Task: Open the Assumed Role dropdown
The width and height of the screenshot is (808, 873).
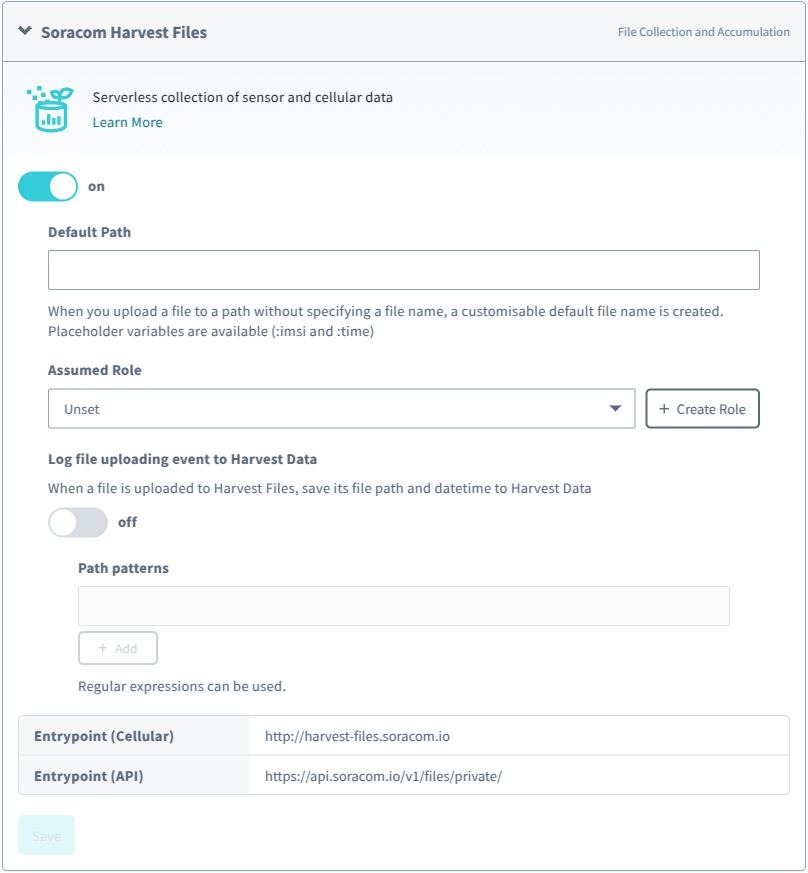Action: click(614, 408)
